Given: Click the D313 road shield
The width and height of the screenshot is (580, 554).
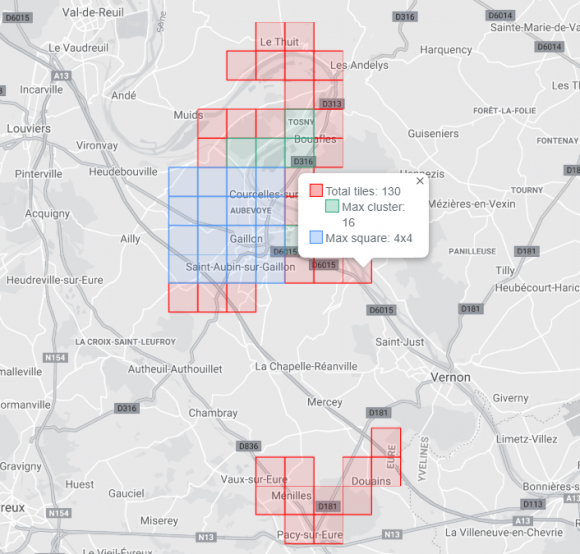Looking at the screenshot, I should tap(332, 104).
